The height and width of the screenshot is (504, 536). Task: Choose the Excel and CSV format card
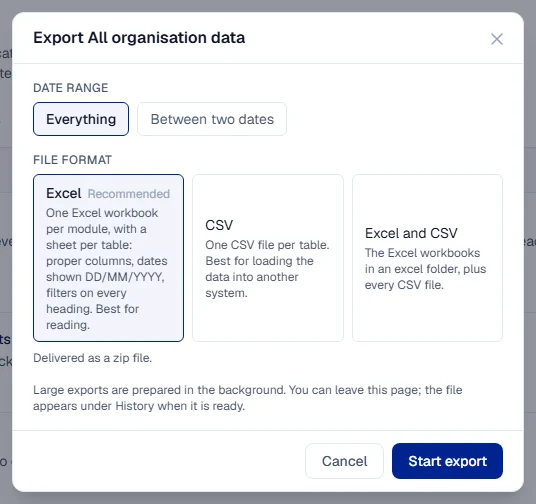tap(427, 258)
